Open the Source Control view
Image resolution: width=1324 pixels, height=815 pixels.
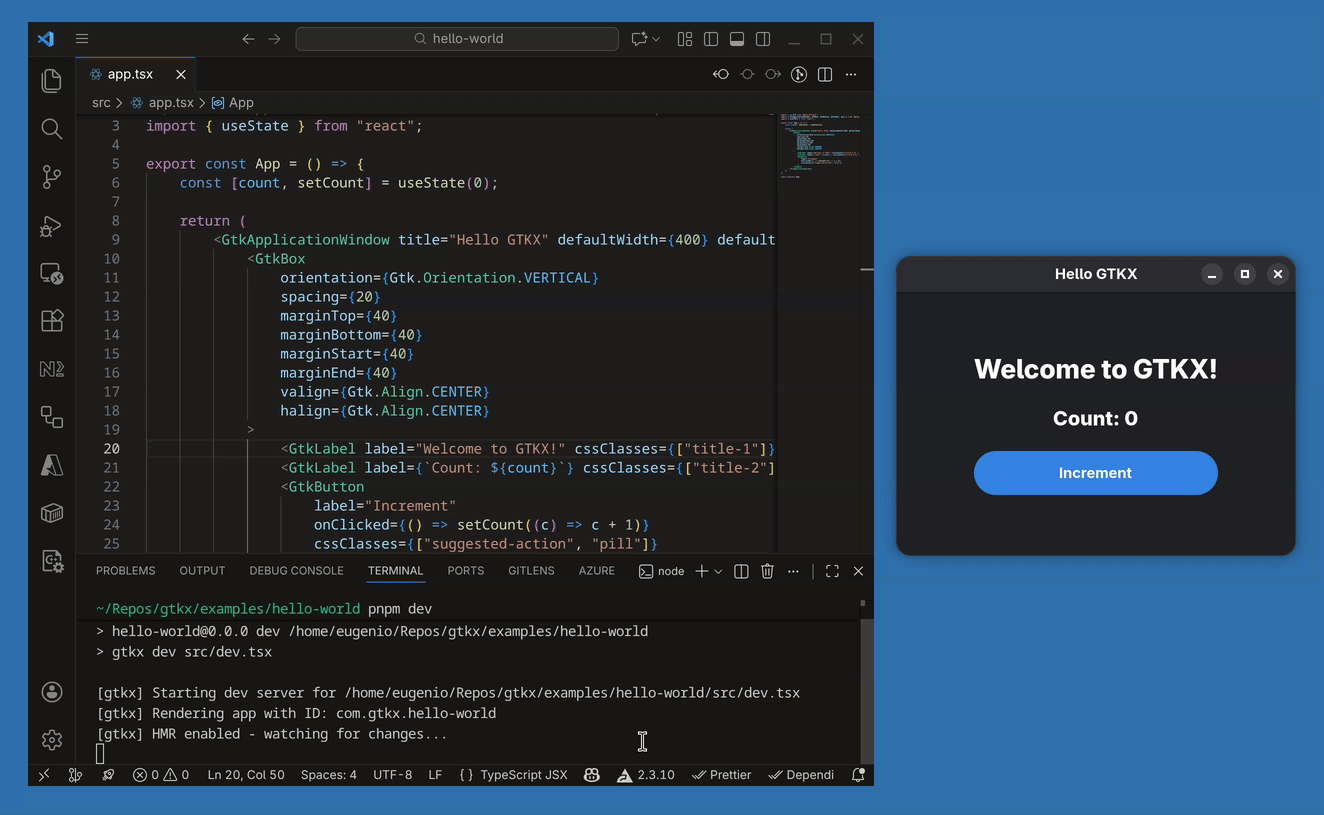(52, 177)
